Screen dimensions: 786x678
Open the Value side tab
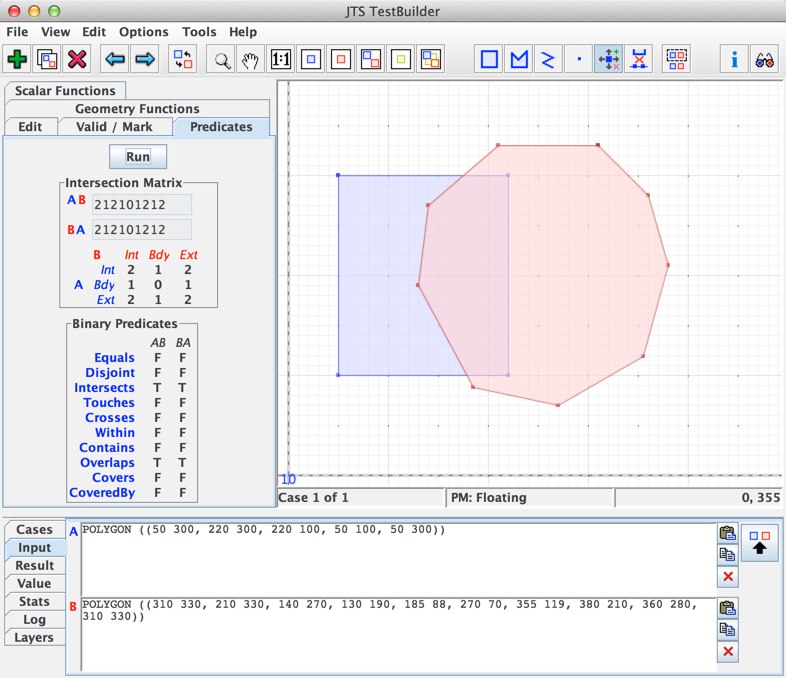[35, 584]
